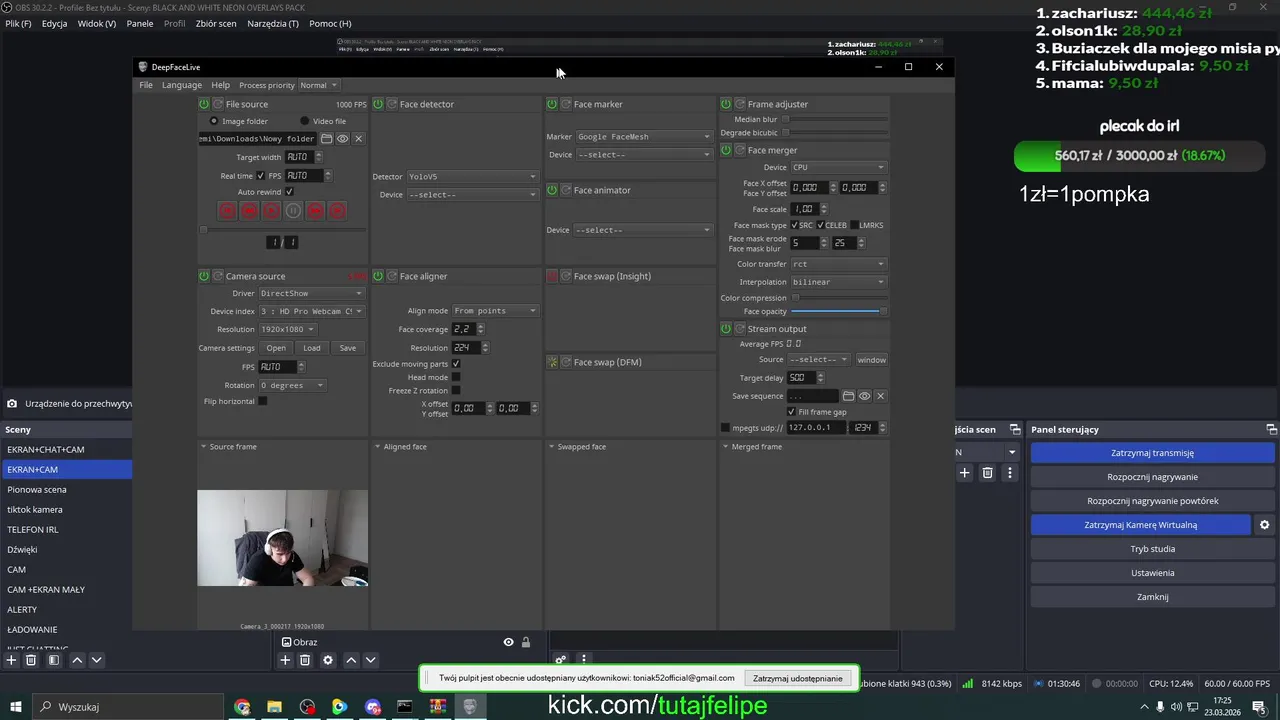Open the camera Resolution 1920x1080 dropdown

(x=287, y=329)
